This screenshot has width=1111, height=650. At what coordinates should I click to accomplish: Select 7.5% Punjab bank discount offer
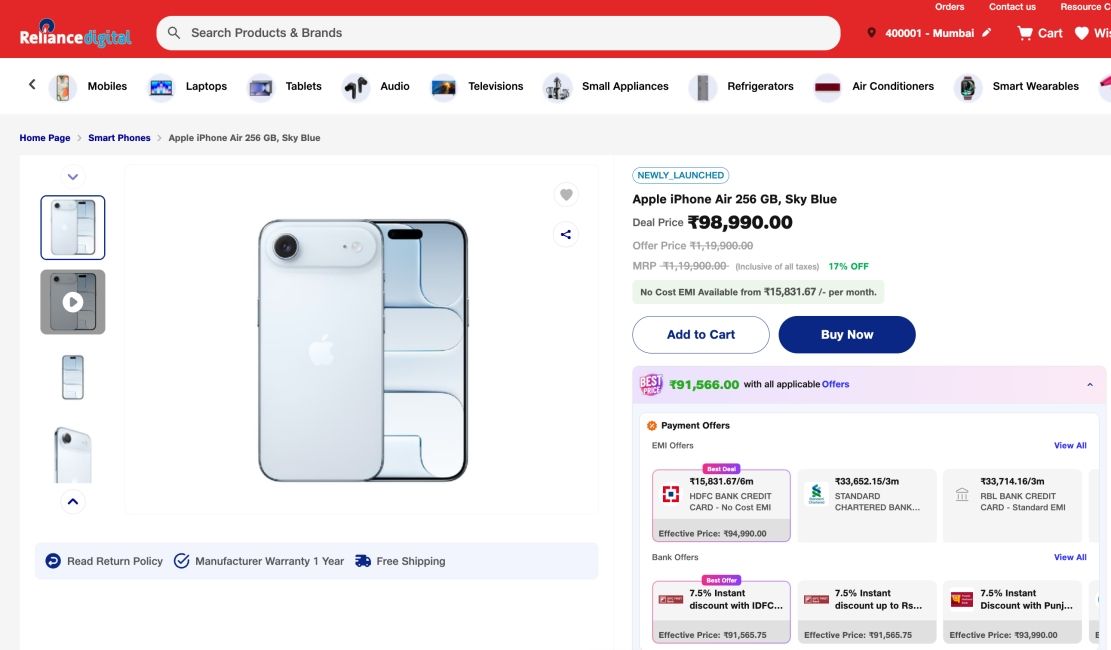[x=1013, y=612]
